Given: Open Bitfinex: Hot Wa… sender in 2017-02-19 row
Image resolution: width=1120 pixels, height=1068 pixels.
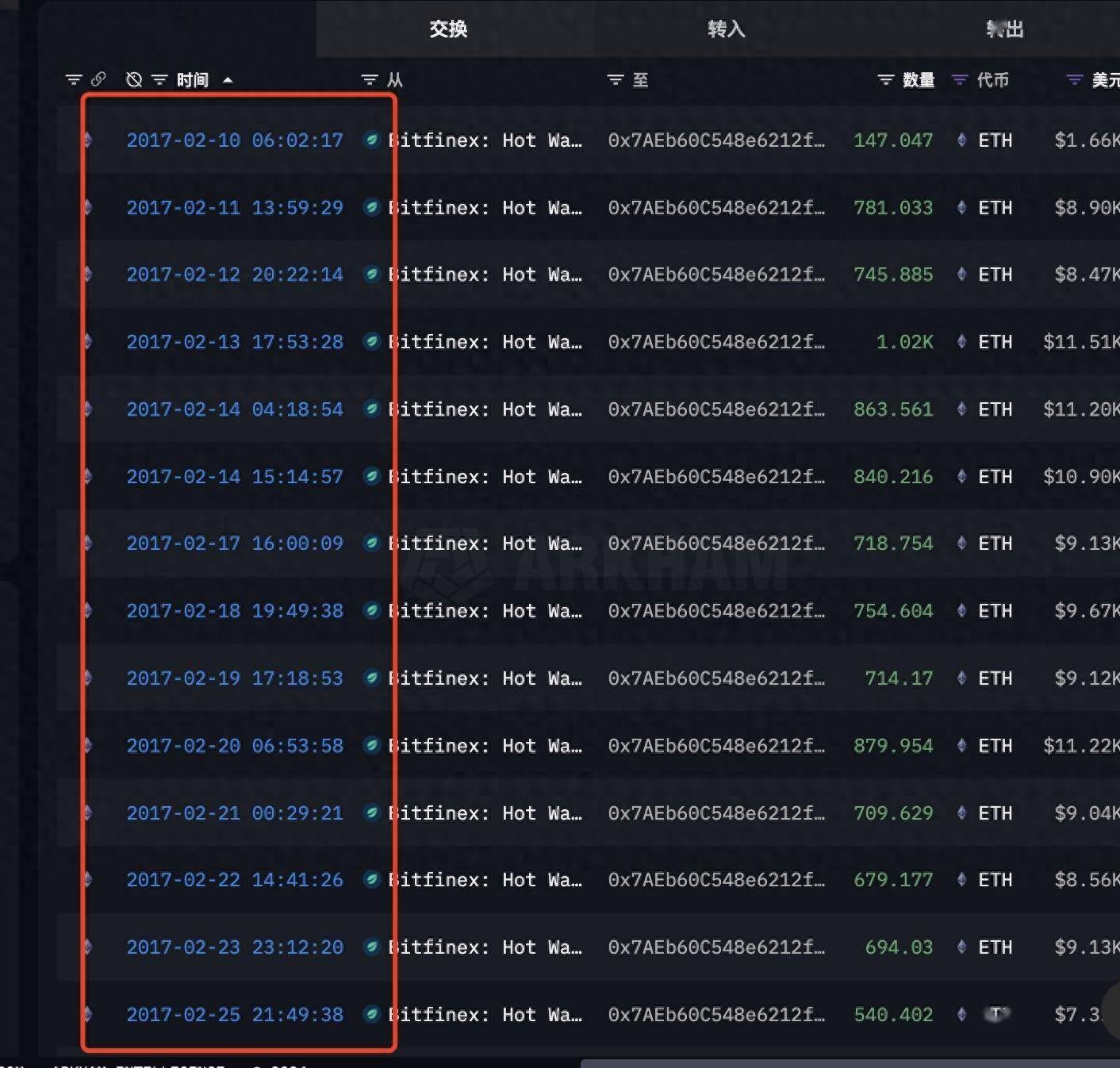Looking at the screenshot, I should 485,678.
